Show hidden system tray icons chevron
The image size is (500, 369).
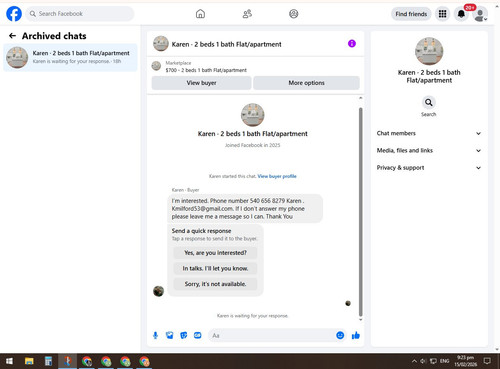(414, 361)
